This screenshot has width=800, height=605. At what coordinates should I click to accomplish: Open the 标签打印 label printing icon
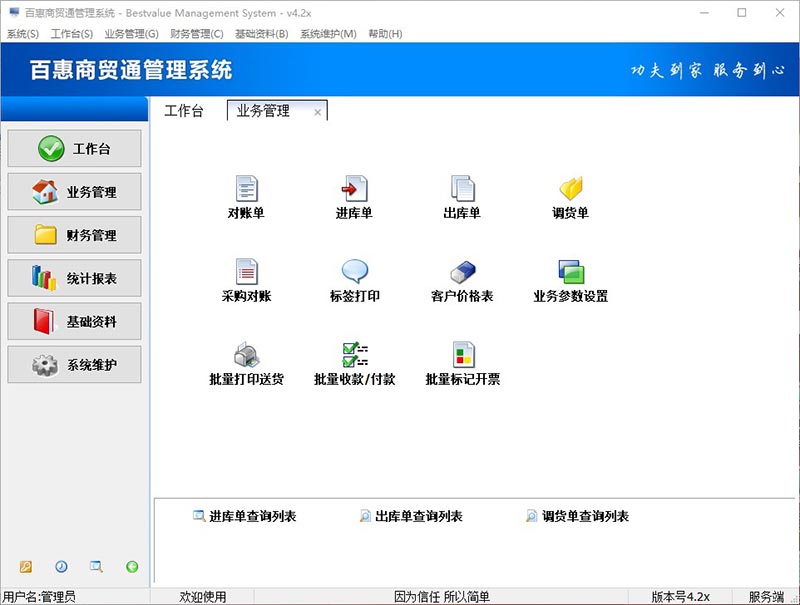tap(354, 272)
